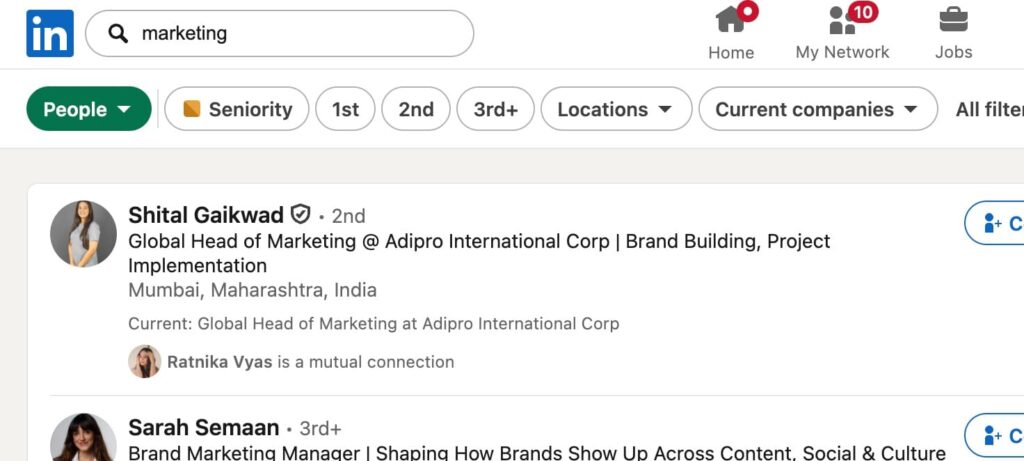Click the 10 notifications badge on My Network

click(x=862, y=12)
